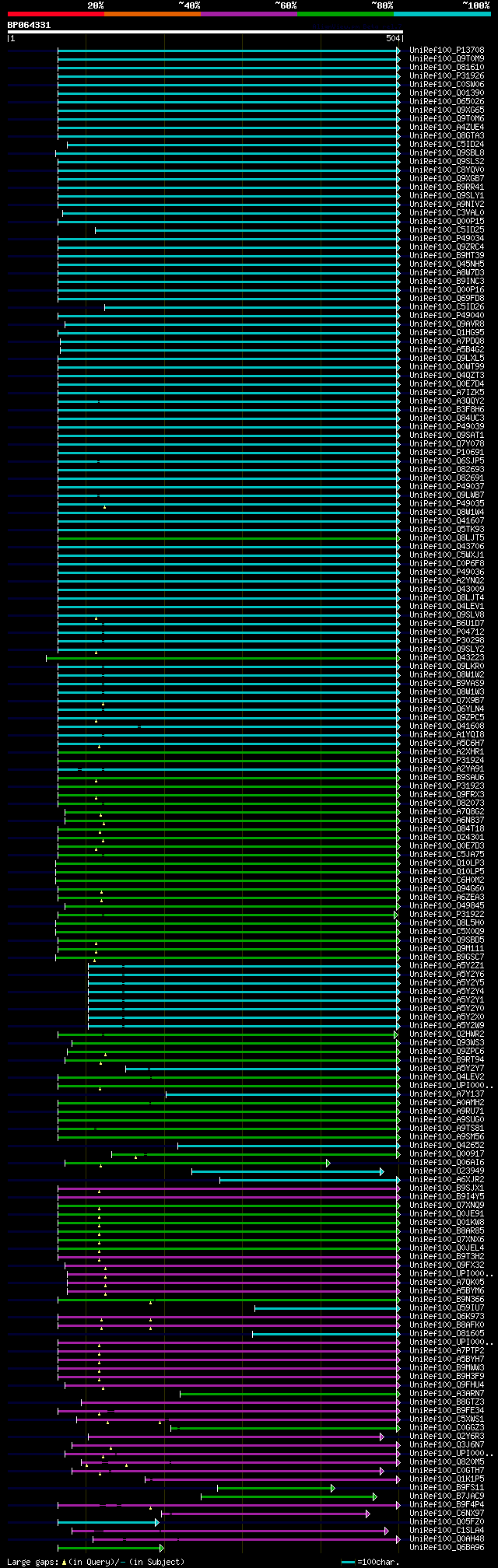The width and height of the screenshot is (498, 1568).
Task: Select label UniRef100_C5ID25
Action: (447, 230)
